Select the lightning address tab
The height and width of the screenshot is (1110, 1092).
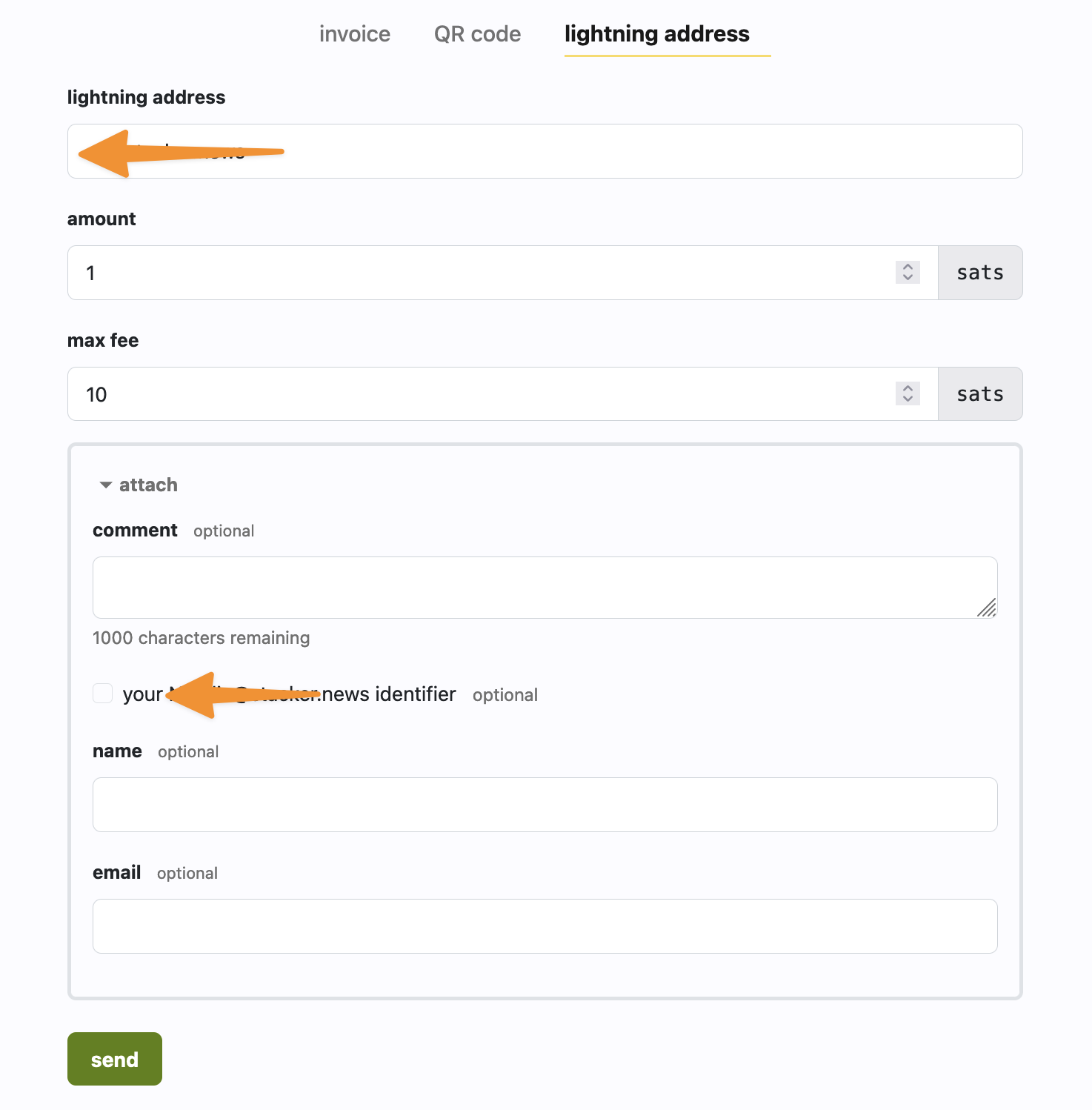656,34
